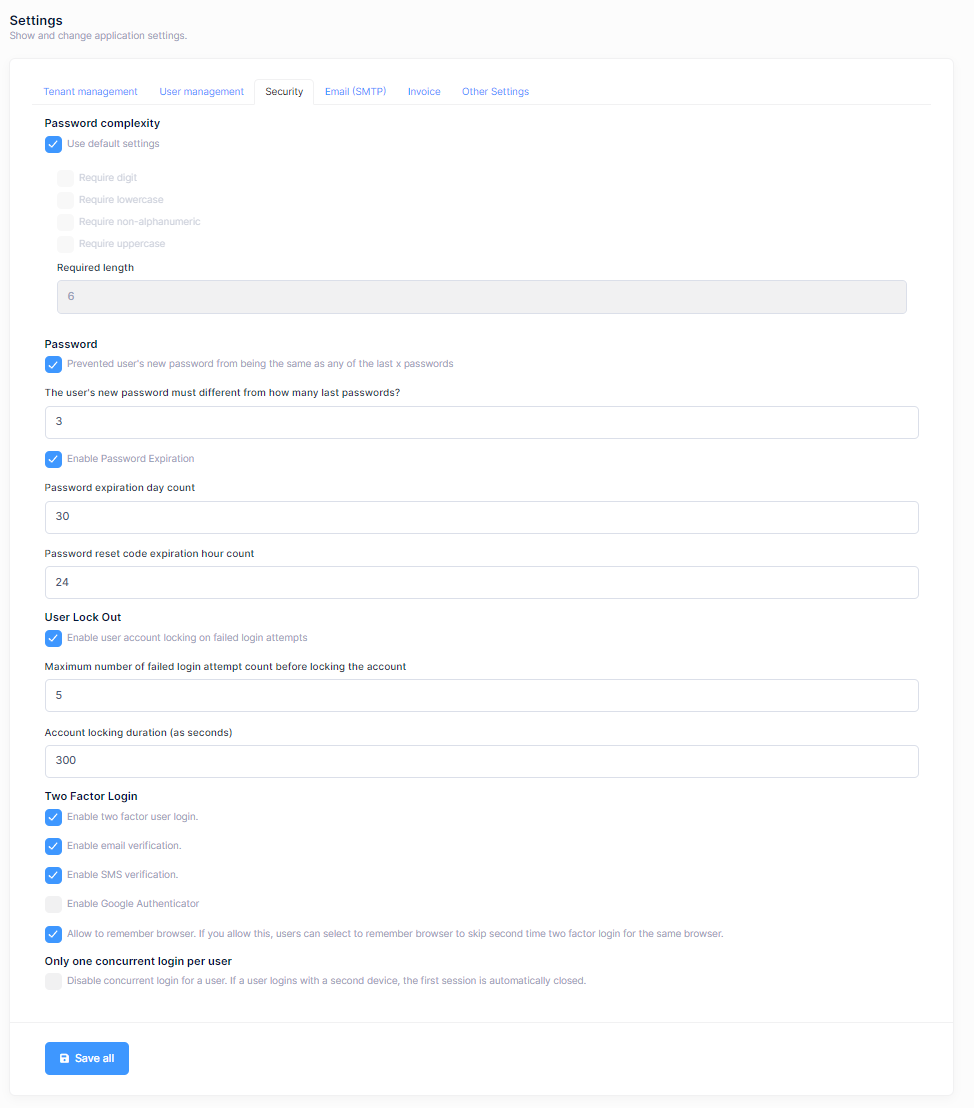Click the Save all button
Image resolution: width=974 pixels, height=1108 pixels.
87,1059
